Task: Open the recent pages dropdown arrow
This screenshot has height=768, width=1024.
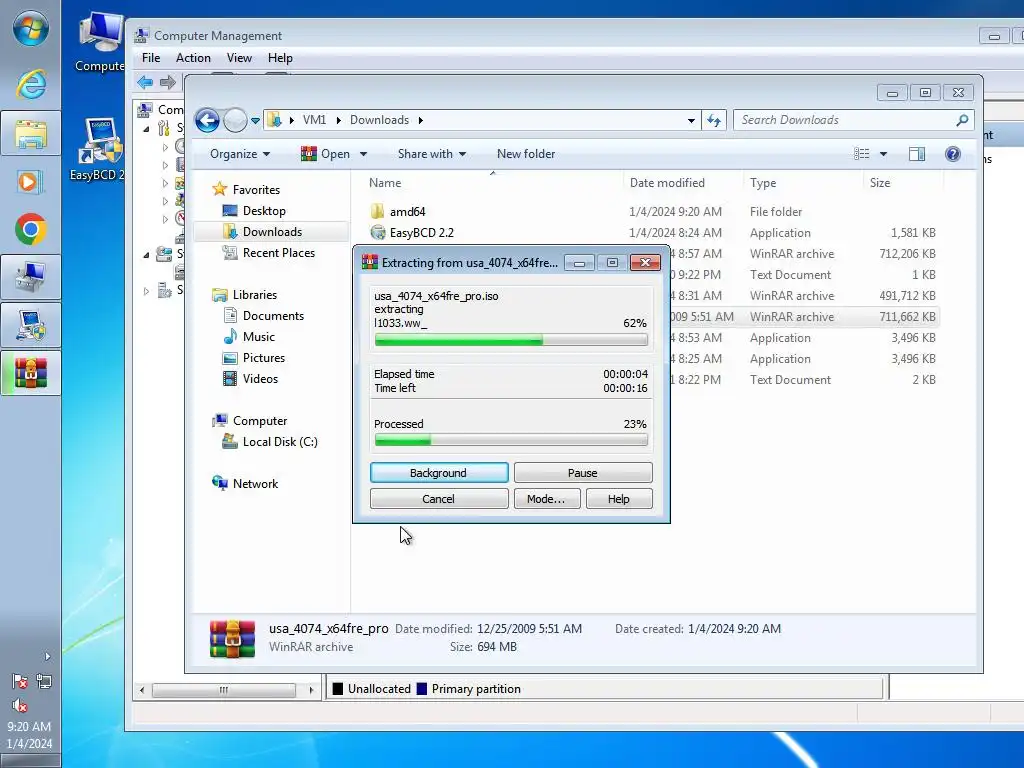Action: point(255,121)
